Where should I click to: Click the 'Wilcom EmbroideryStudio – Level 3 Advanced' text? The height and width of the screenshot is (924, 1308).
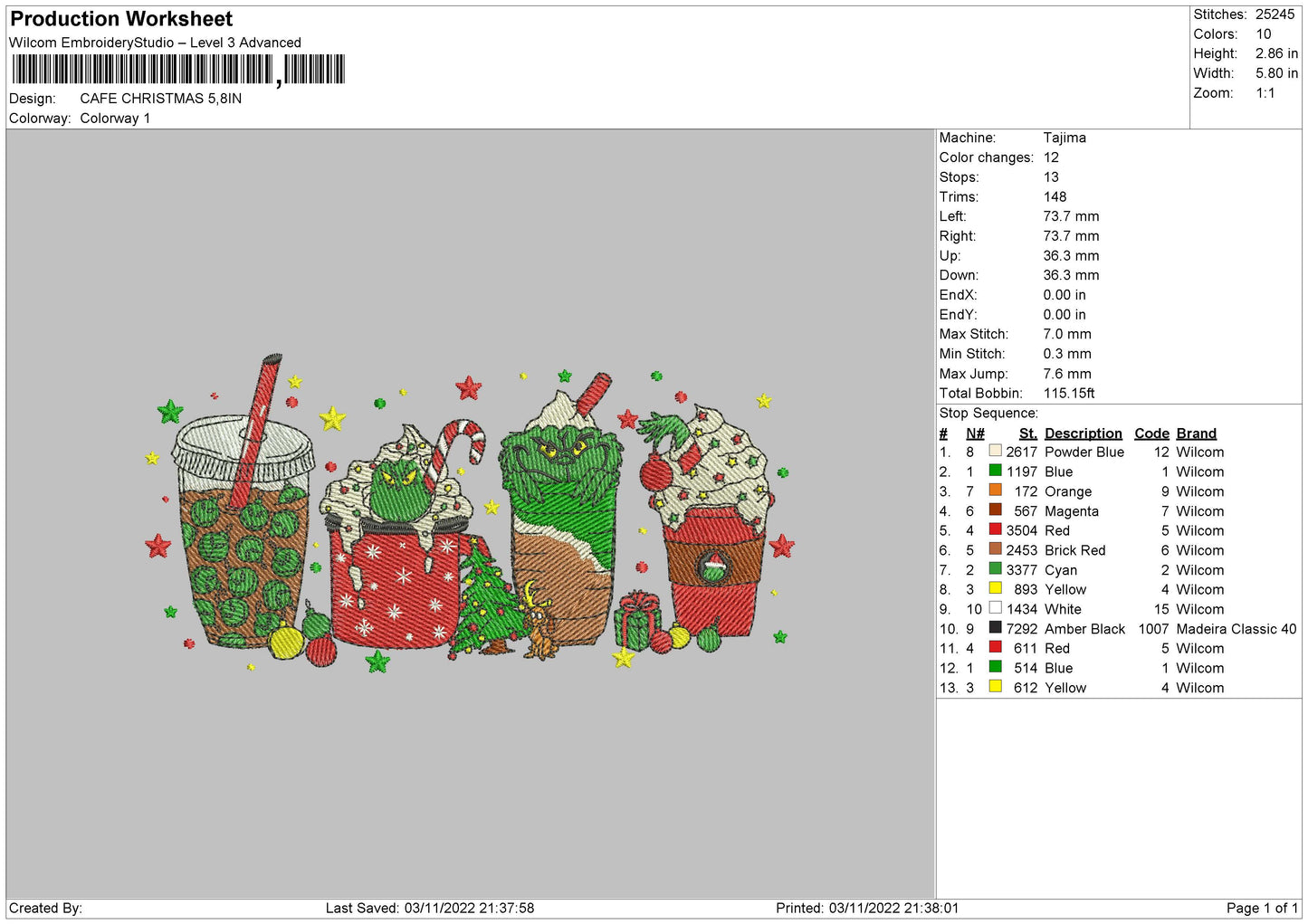(x=155, y=43)
